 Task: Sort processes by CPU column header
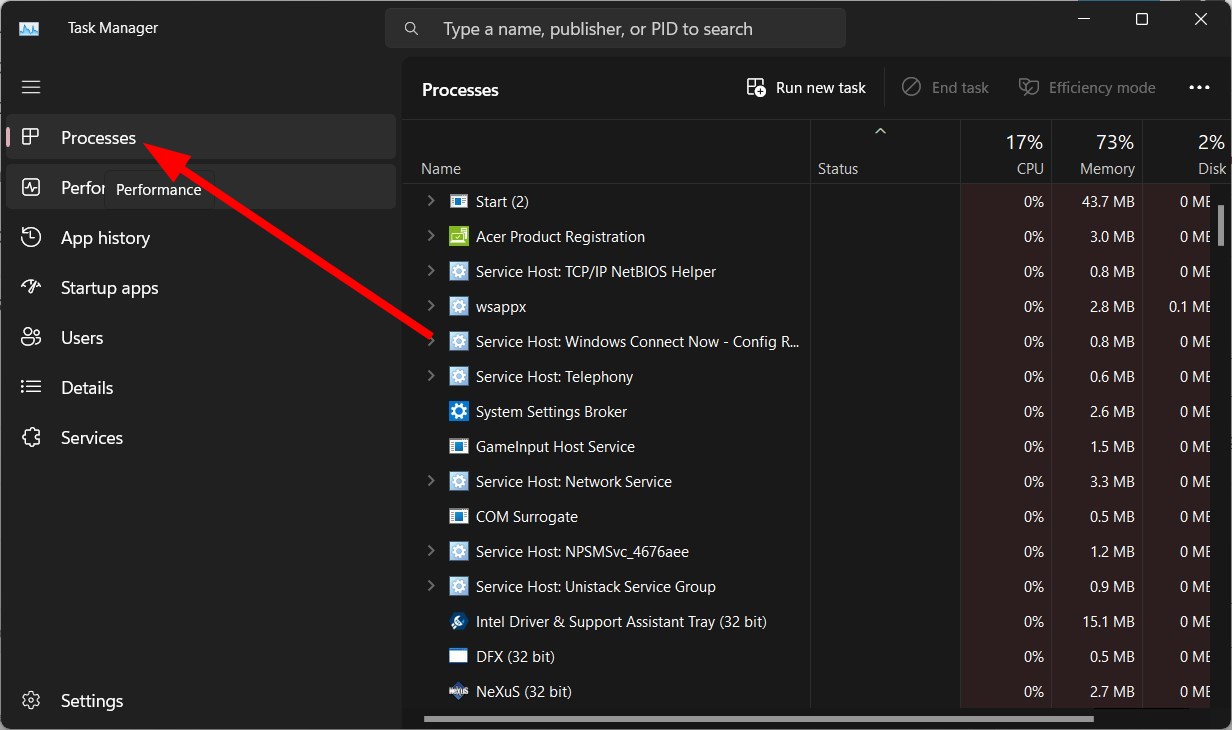(1006, 155)
